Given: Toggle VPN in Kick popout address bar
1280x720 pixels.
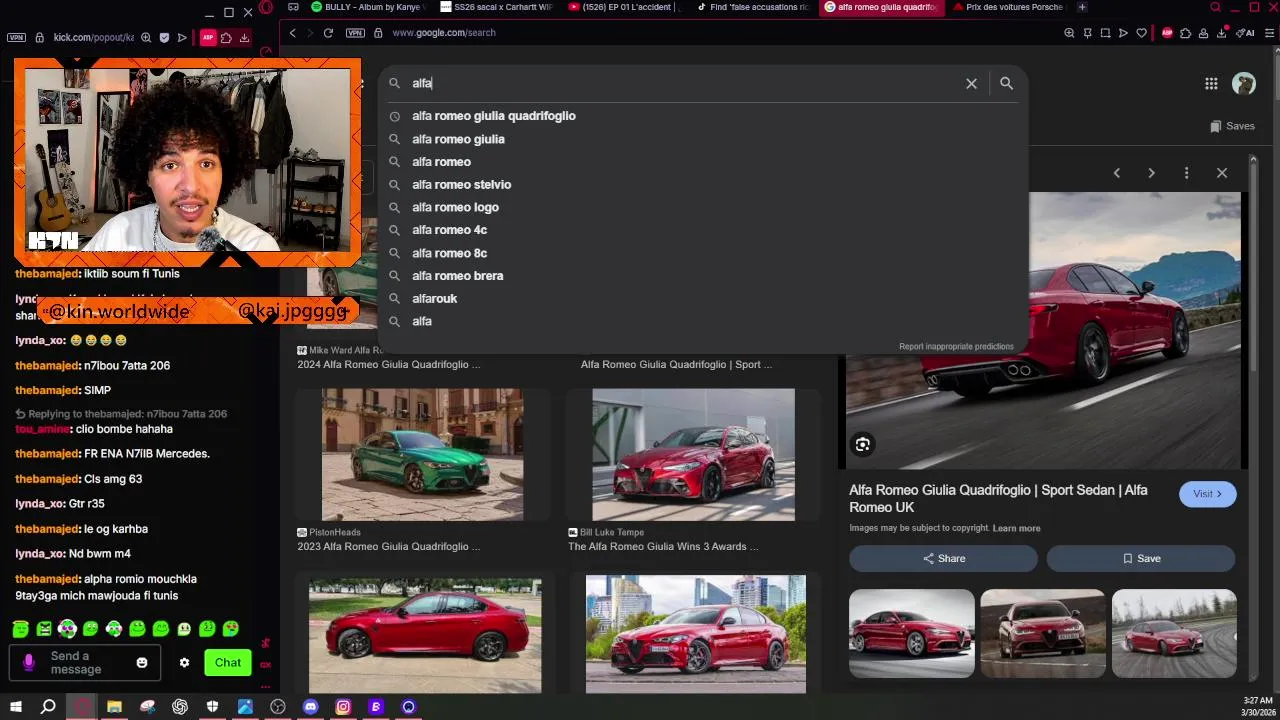Looking at the screenshot, I should pos(16,38).
